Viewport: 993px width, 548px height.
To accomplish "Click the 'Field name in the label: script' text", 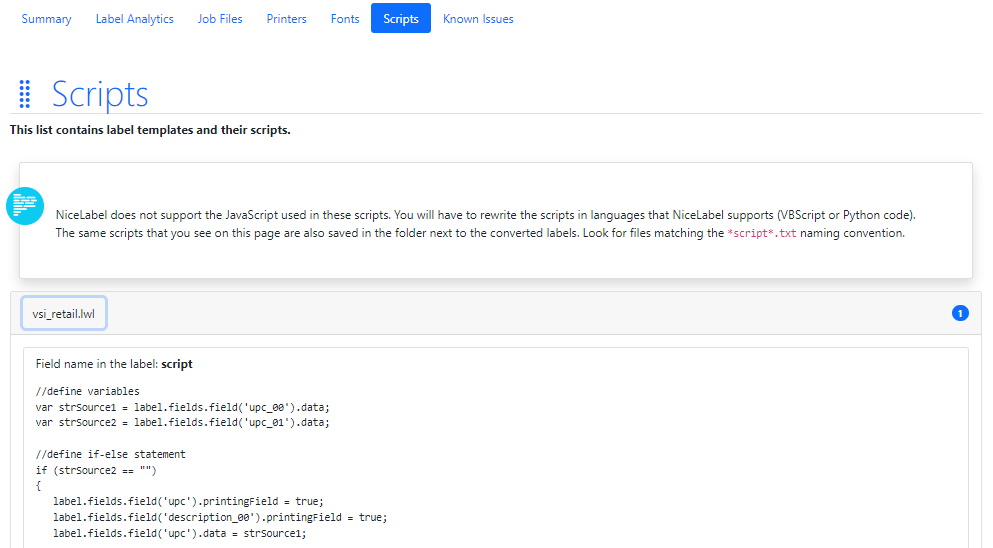I will [114, 364].
